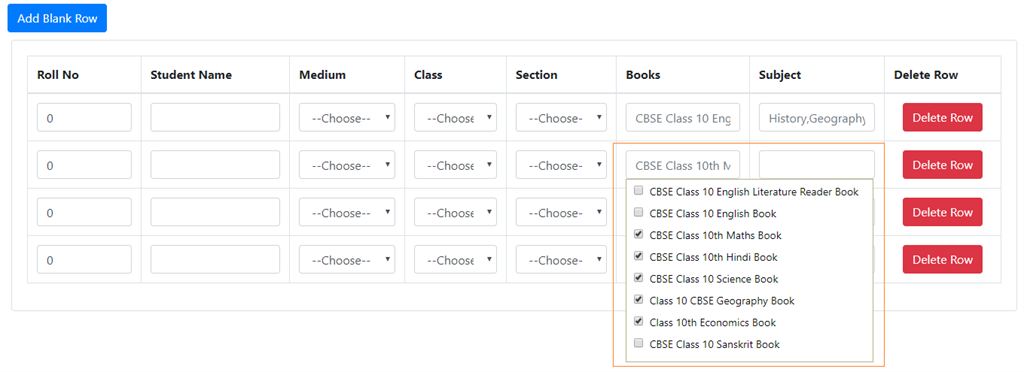Delete the third table row
Viewport: 1024px width, 372px height.
tap(942, 212)
